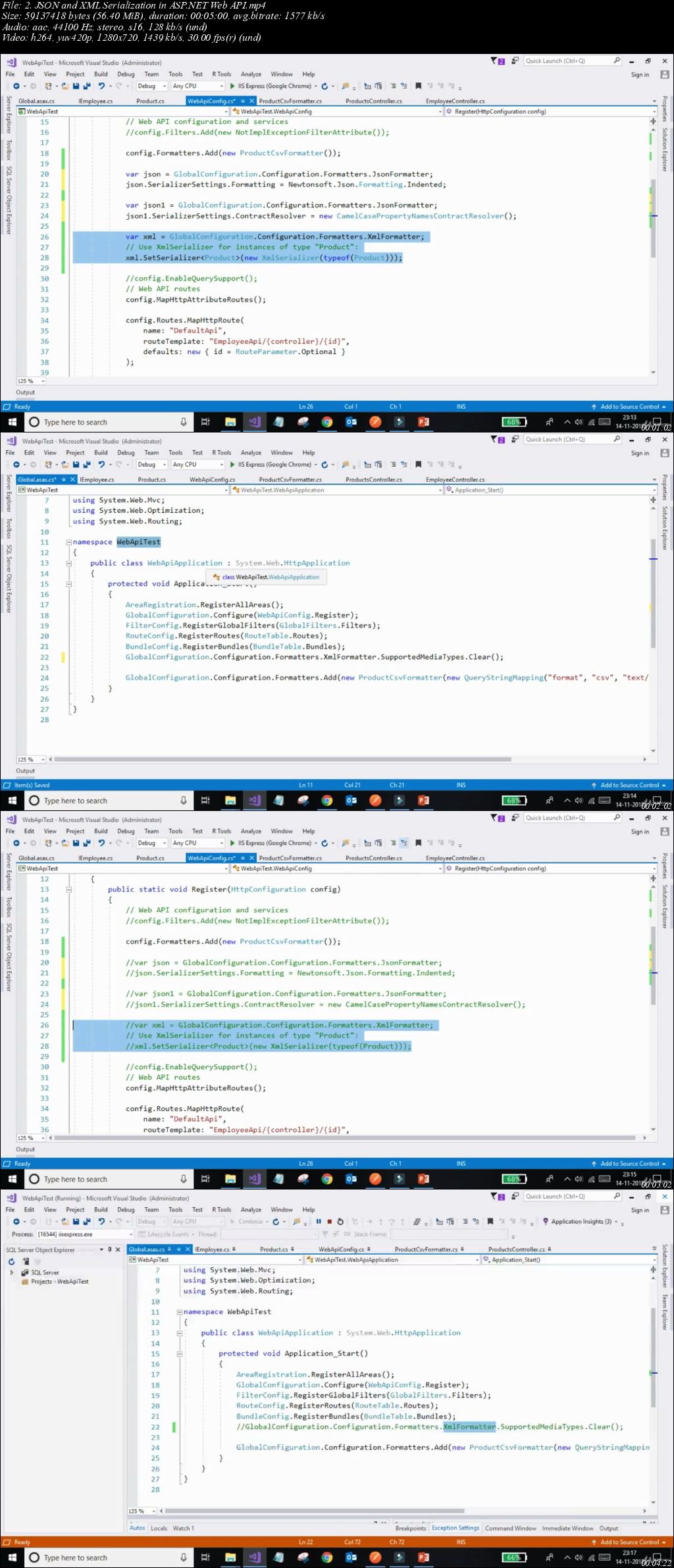Collapse Register method block at line 13
674x1568 pixels.
click(68, 889)
